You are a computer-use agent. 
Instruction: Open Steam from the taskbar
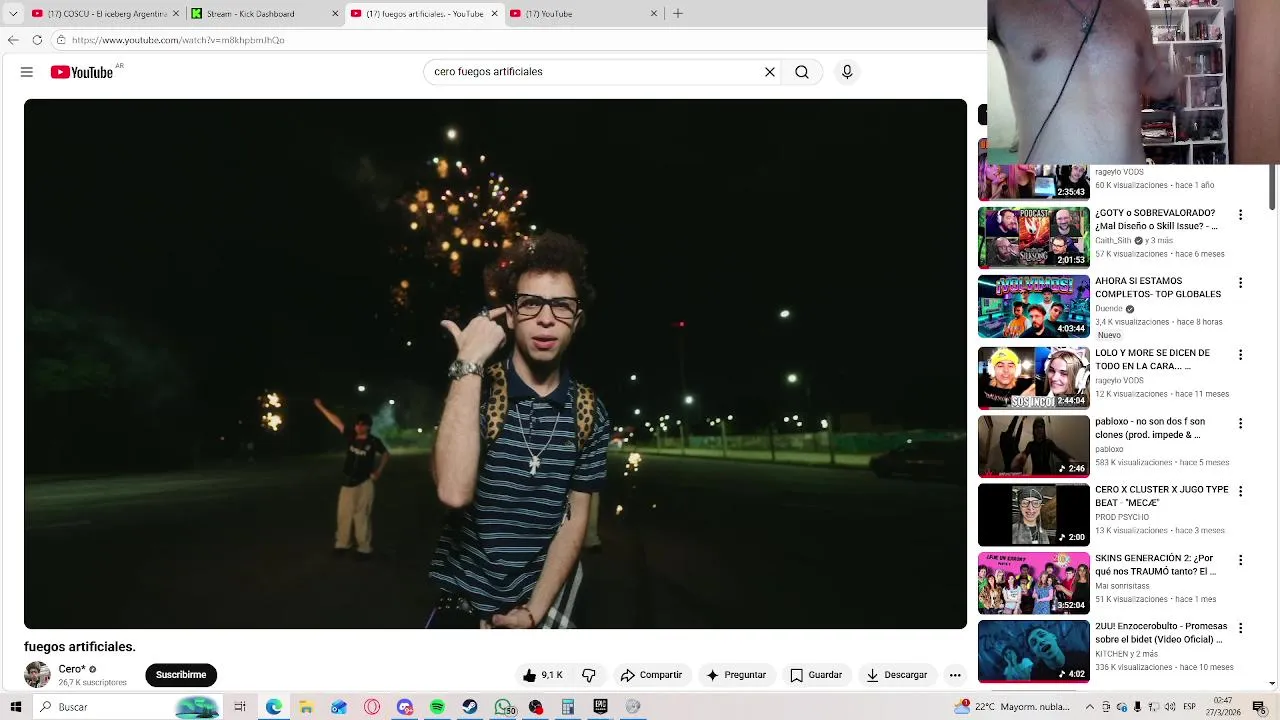pyautogui.click(x=470, y=707)
